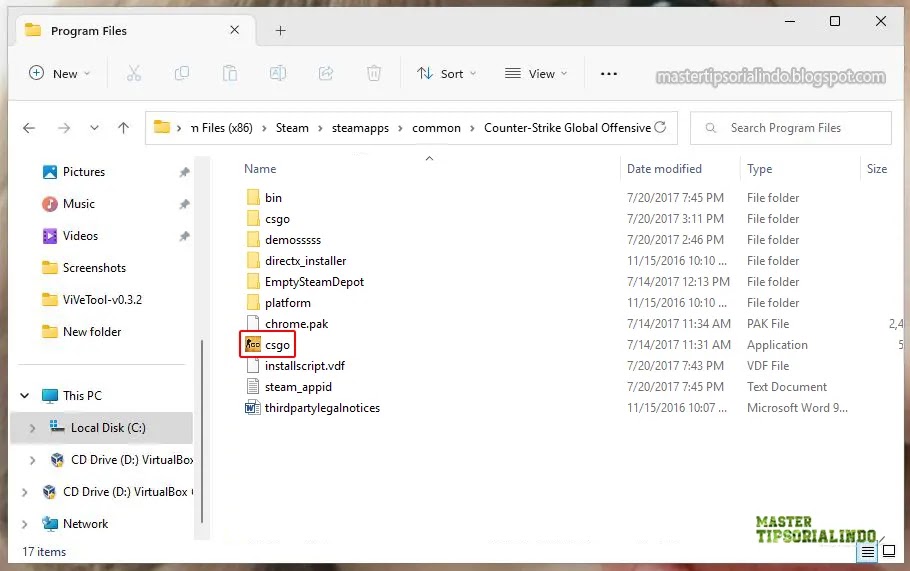910x571 pixels.
Task: Expand the nested CD Drive (D:) node
Action: pyautogui.click(x=32, y=460)
